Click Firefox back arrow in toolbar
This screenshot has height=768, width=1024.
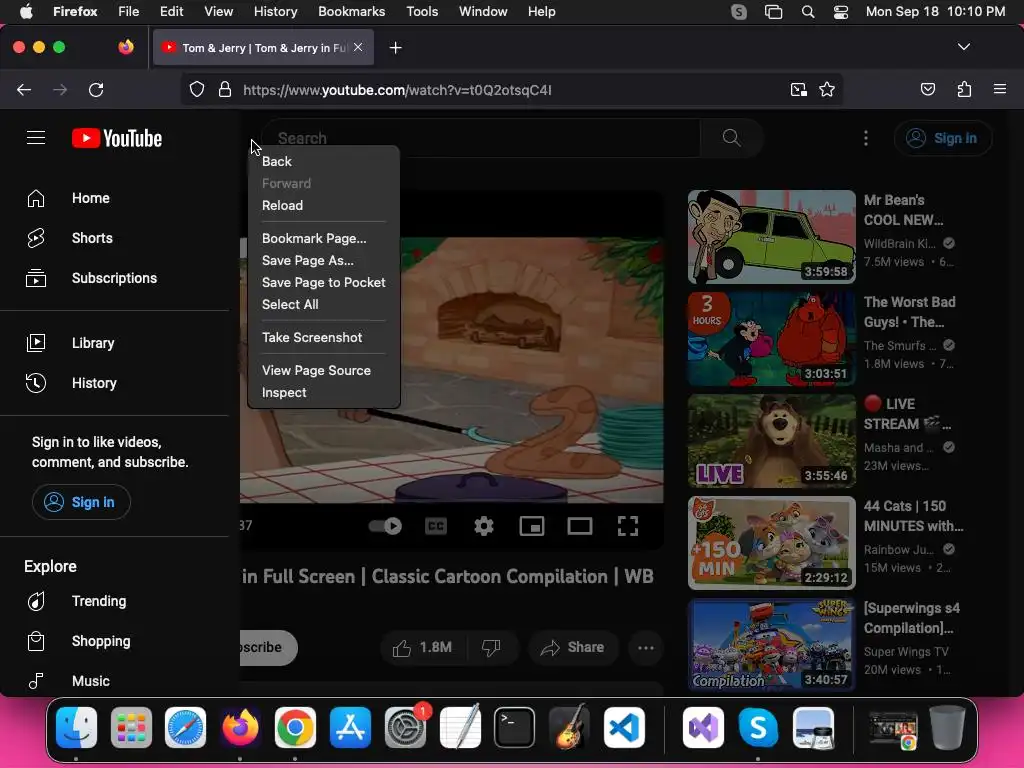24,89
